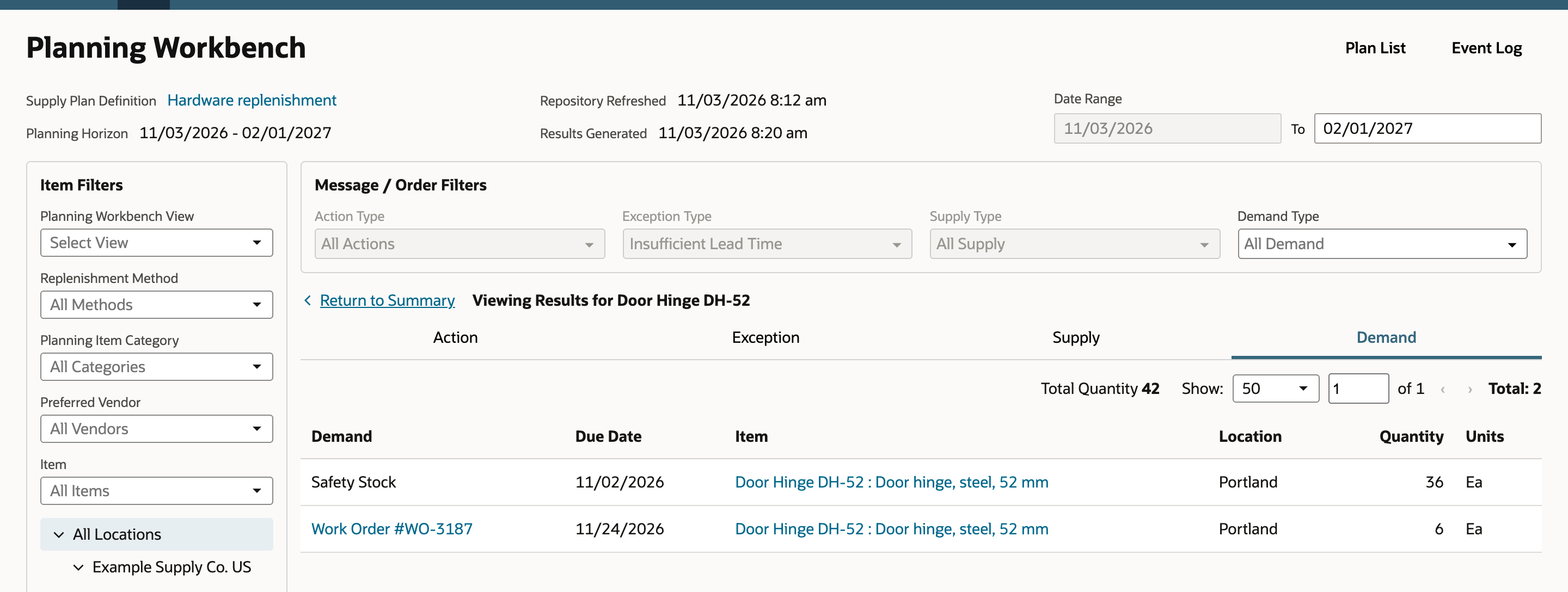Open the Plan List page
Image resolution: width=1568 pixels, height=592 pixels.
(1375, 48)
